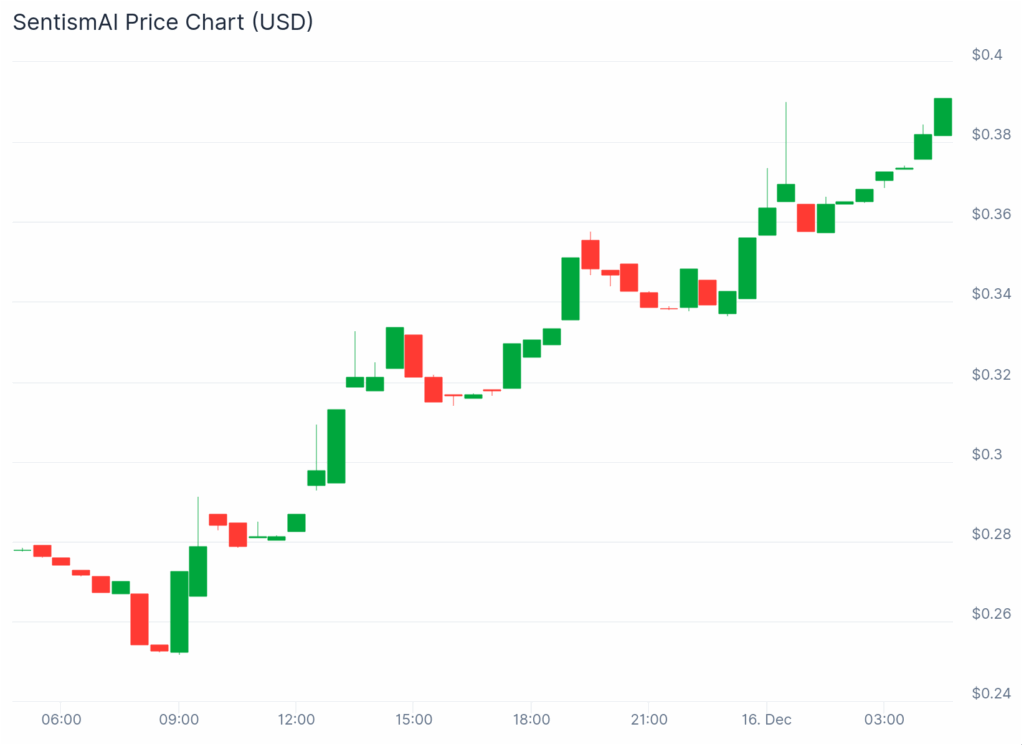
Task: Click the 03:00 time axis label
Action: tap(885, 719)
